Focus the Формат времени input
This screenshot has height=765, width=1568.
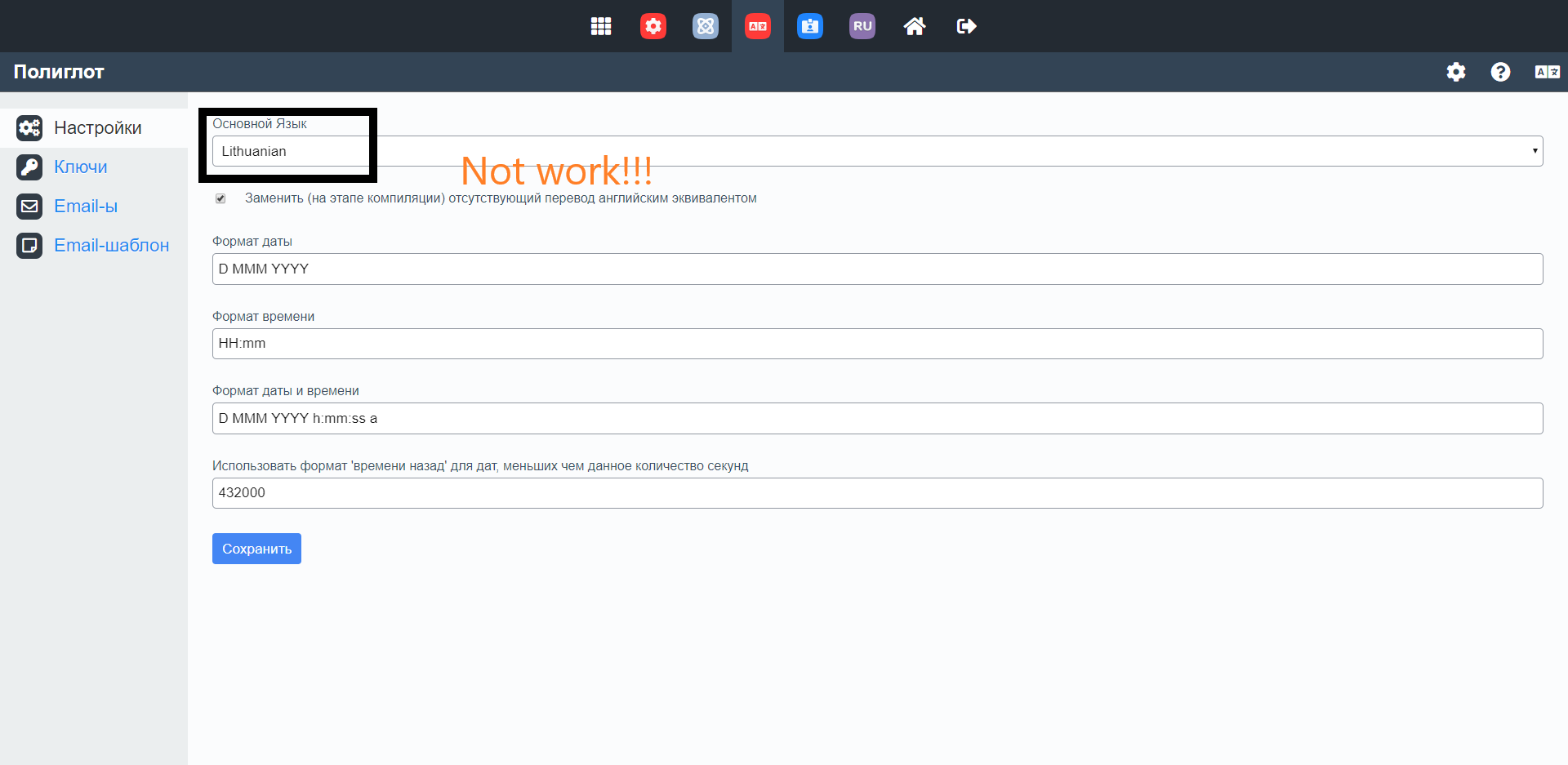coord(877,344)
